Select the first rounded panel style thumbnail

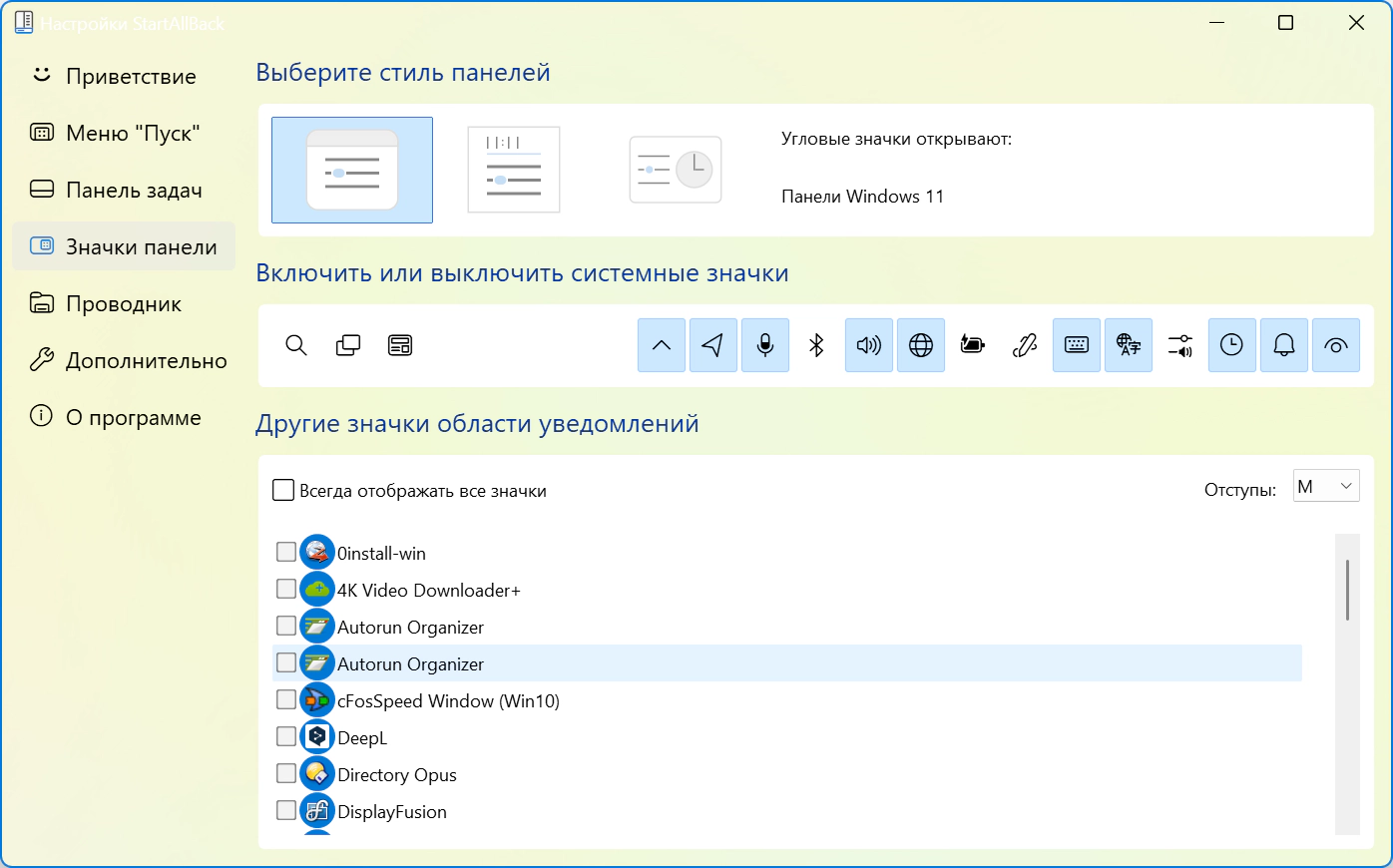click(x=352, y=170)
